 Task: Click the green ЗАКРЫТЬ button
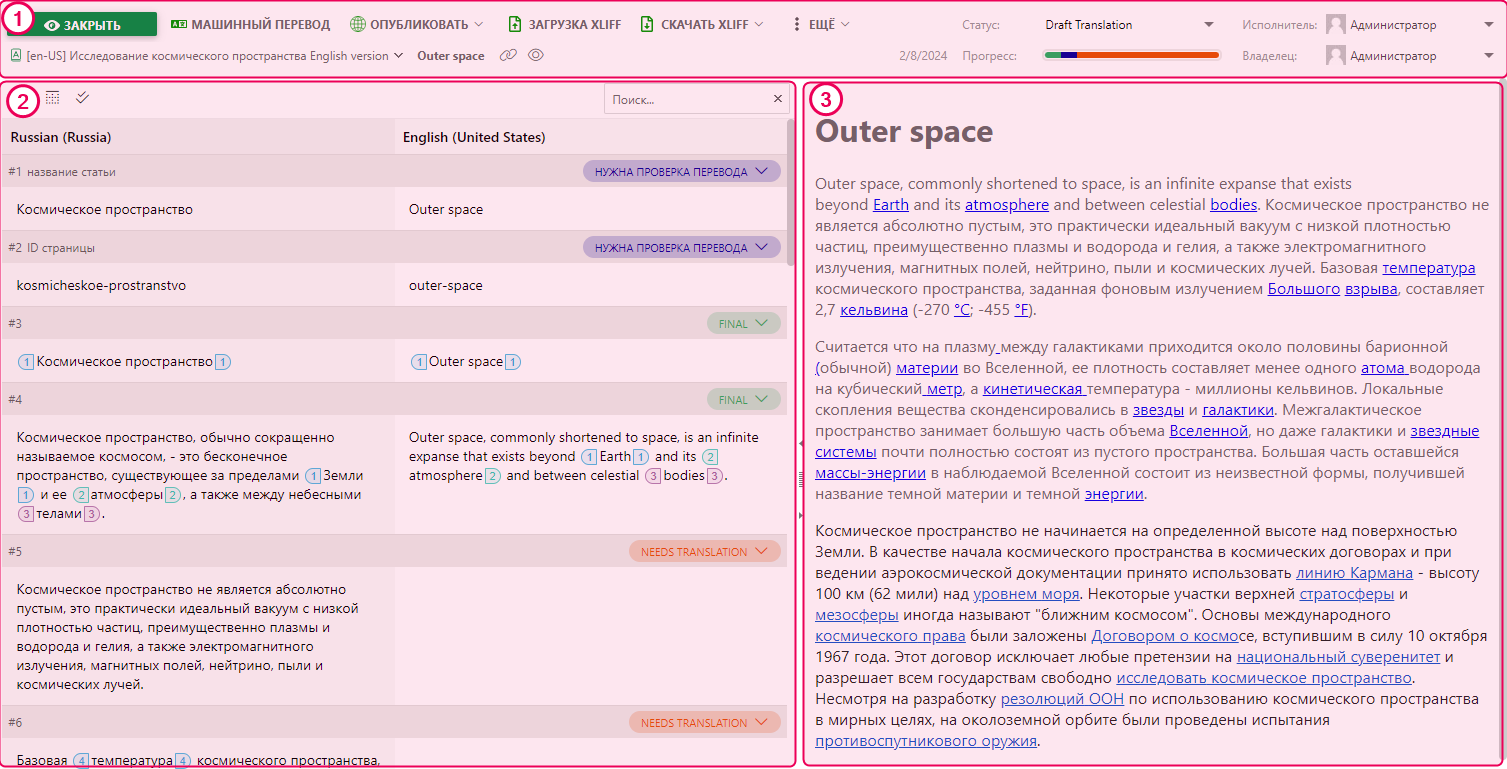point(82,25)
